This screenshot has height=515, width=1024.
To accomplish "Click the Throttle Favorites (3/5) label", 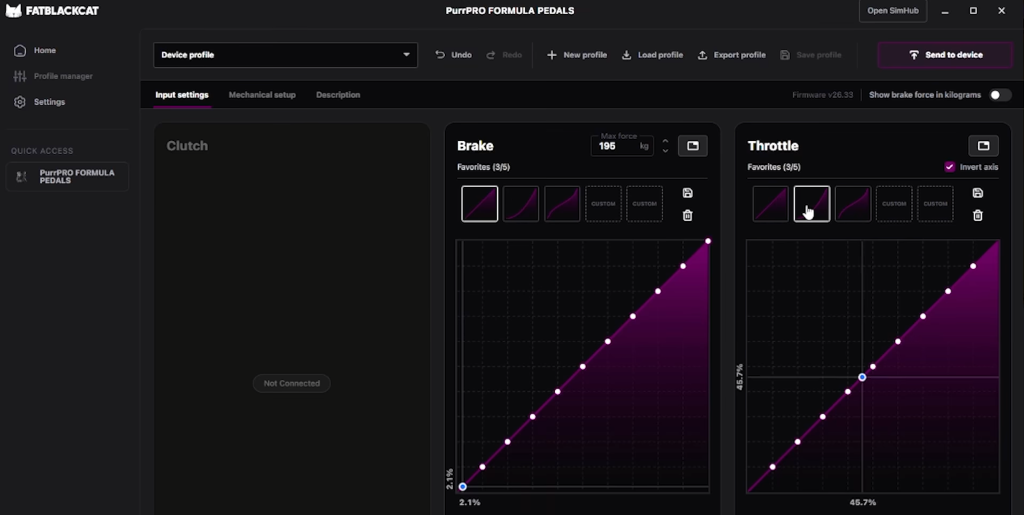I will coord(774,167).
